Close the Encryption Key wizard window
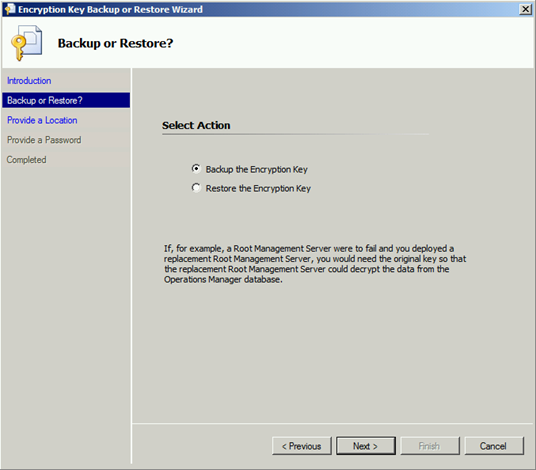The height and width of the screenshot is (470, 536). point(525,9)
